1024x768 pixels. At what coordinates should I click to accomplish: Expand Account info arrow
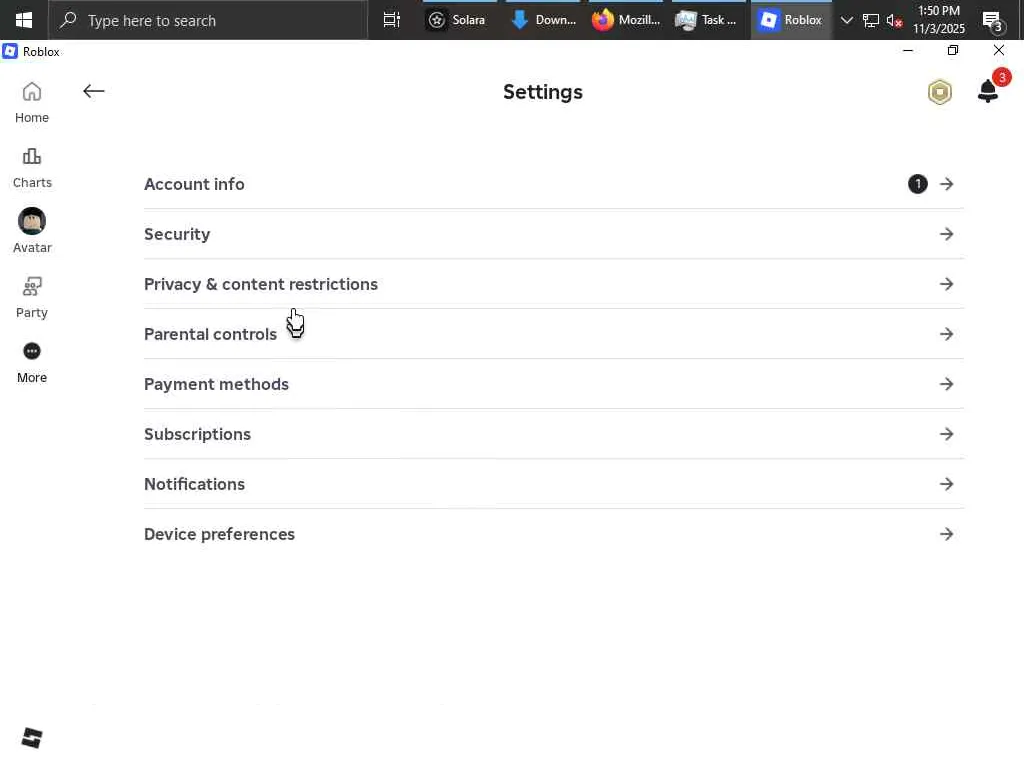point(947,184)
